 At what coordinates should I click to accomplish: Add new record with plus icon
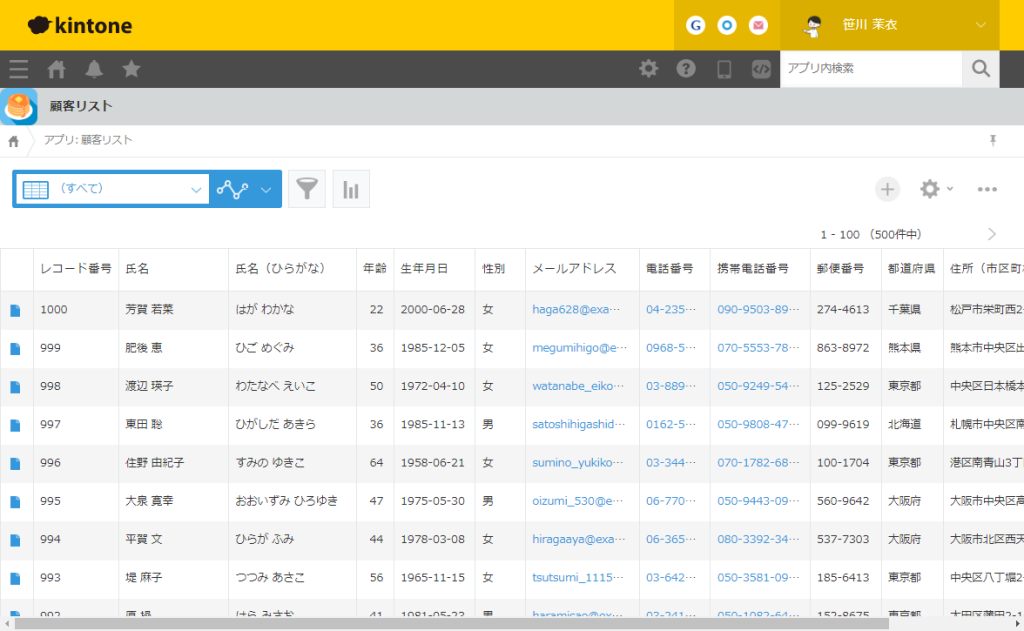tap(887, 189)
